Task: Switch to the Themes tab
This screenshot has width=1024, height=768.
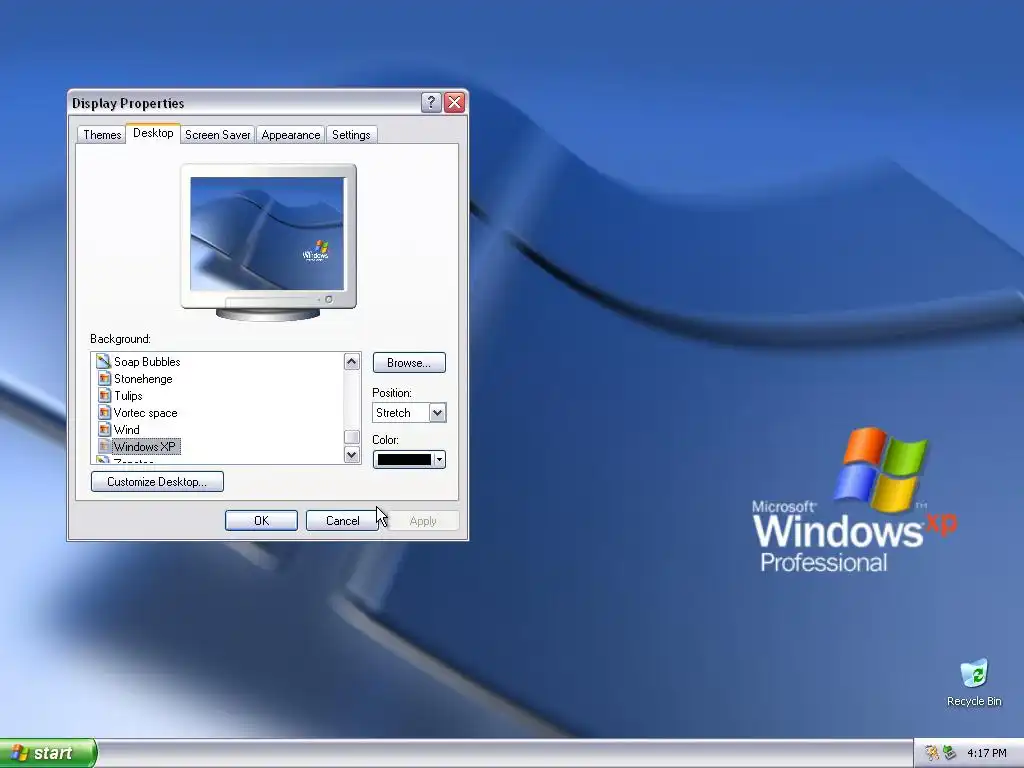Action: click(102, 135)
